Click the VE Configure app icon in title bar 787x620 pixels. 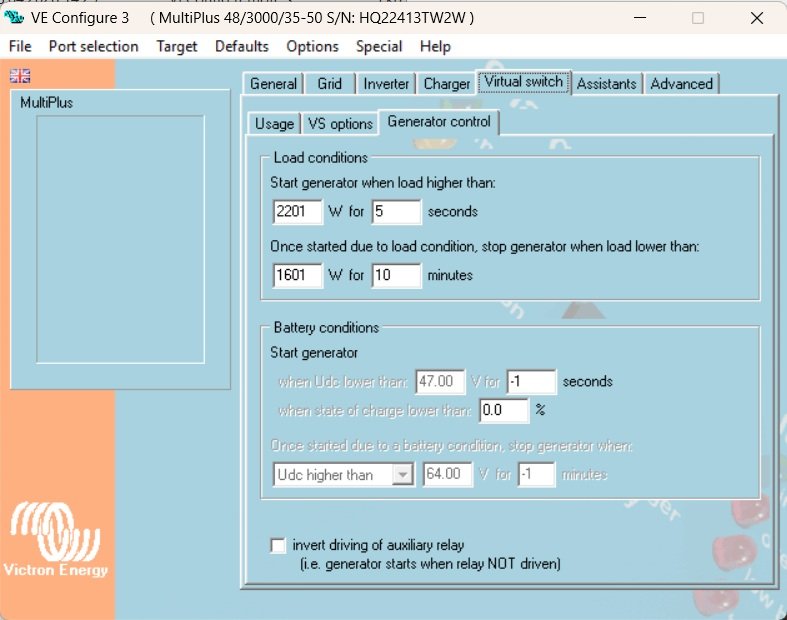click(x=14, y=18)
